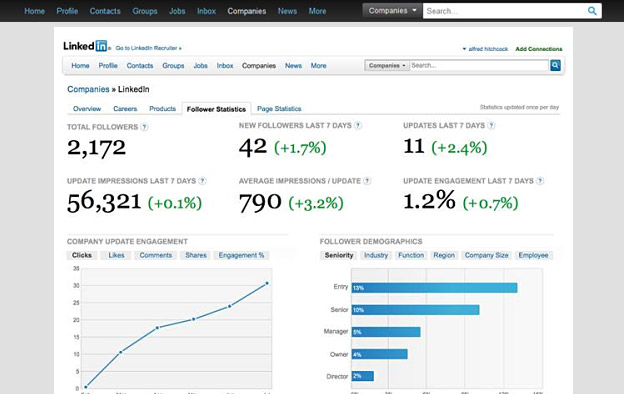Click Groups in the top dark bar
Screen dimensions: 624x394
coord(145,11)
